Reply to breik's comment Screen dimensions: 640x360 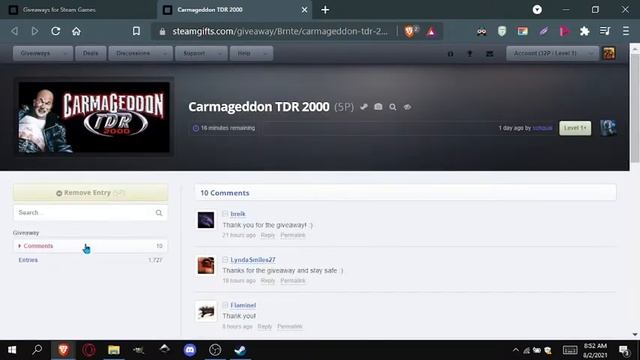click(268, 235)
